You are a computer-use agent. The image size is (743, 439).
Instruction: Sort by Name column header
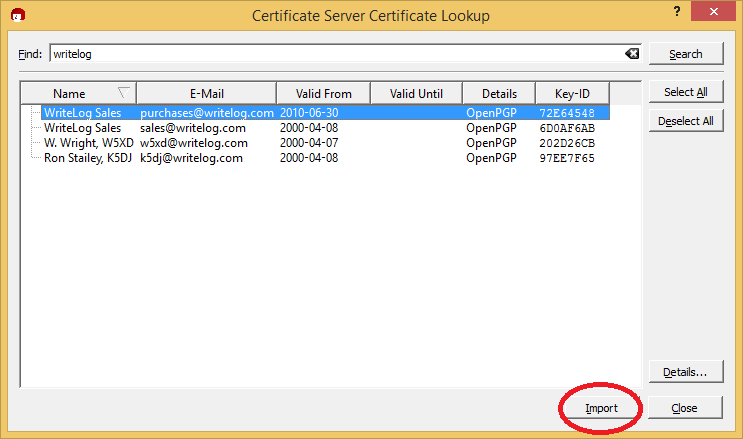coord(79,93)
